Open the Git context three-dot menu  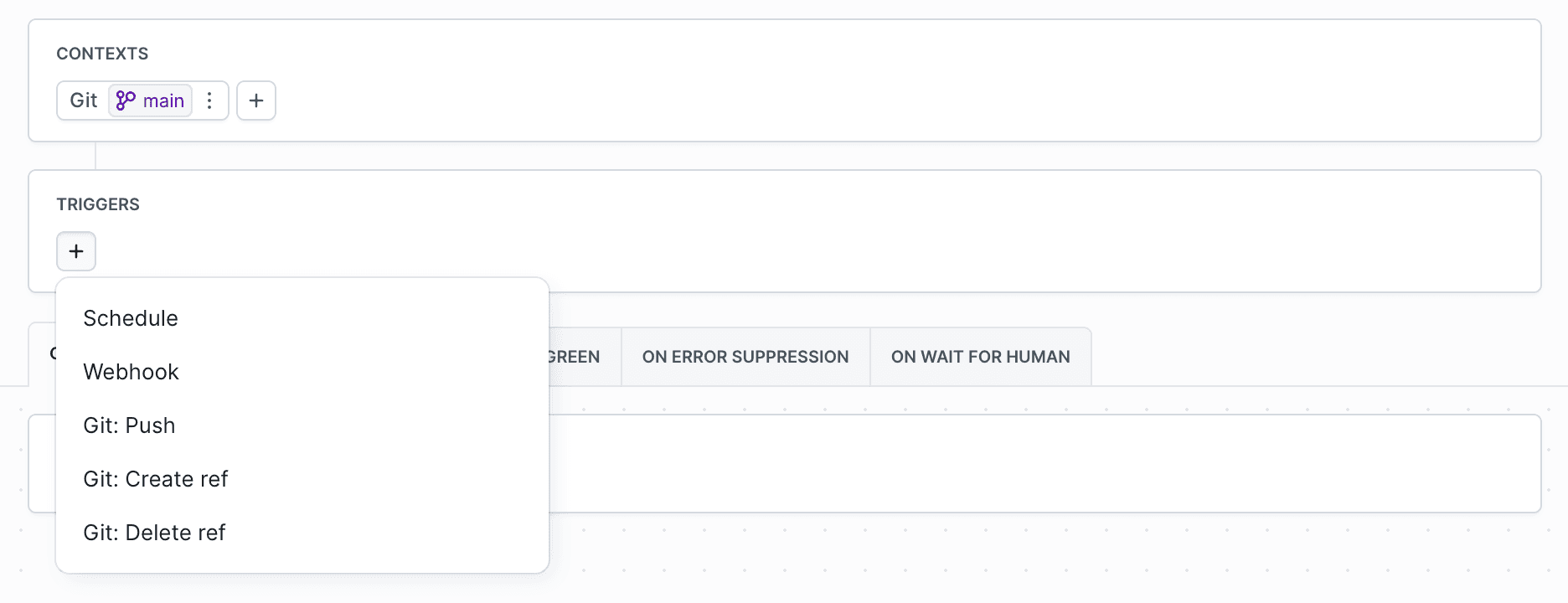[x=209, y=100]
